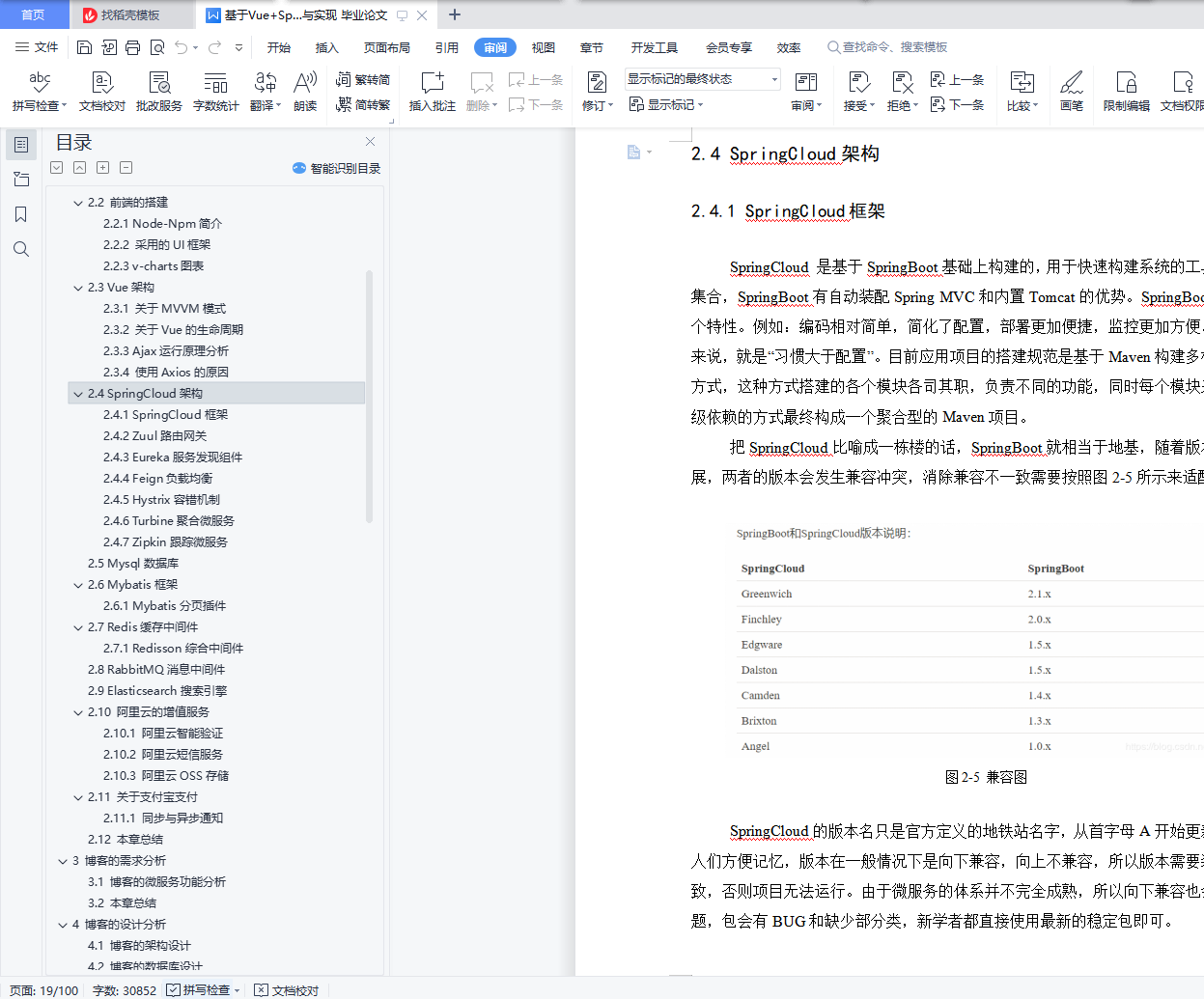Click the outline panel vertical scrollbar
The height and width of the screenshot is (999, 1204).
pos(369,396)
